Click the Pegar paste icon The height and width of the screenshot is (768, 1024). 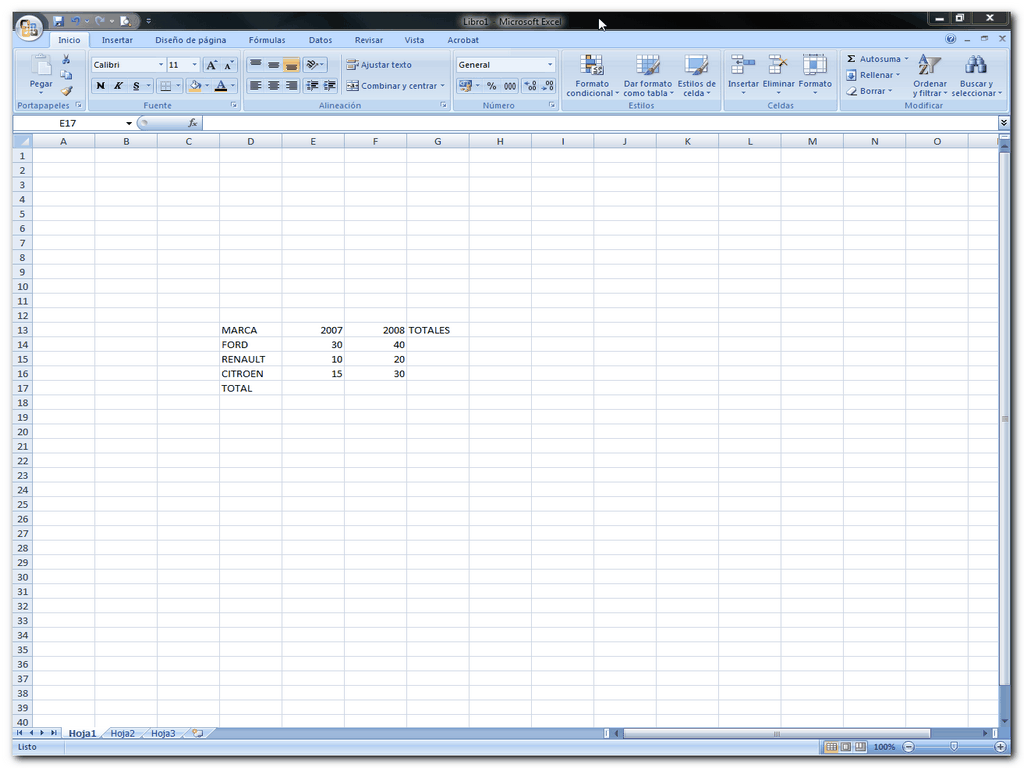(x=41, y=67)
